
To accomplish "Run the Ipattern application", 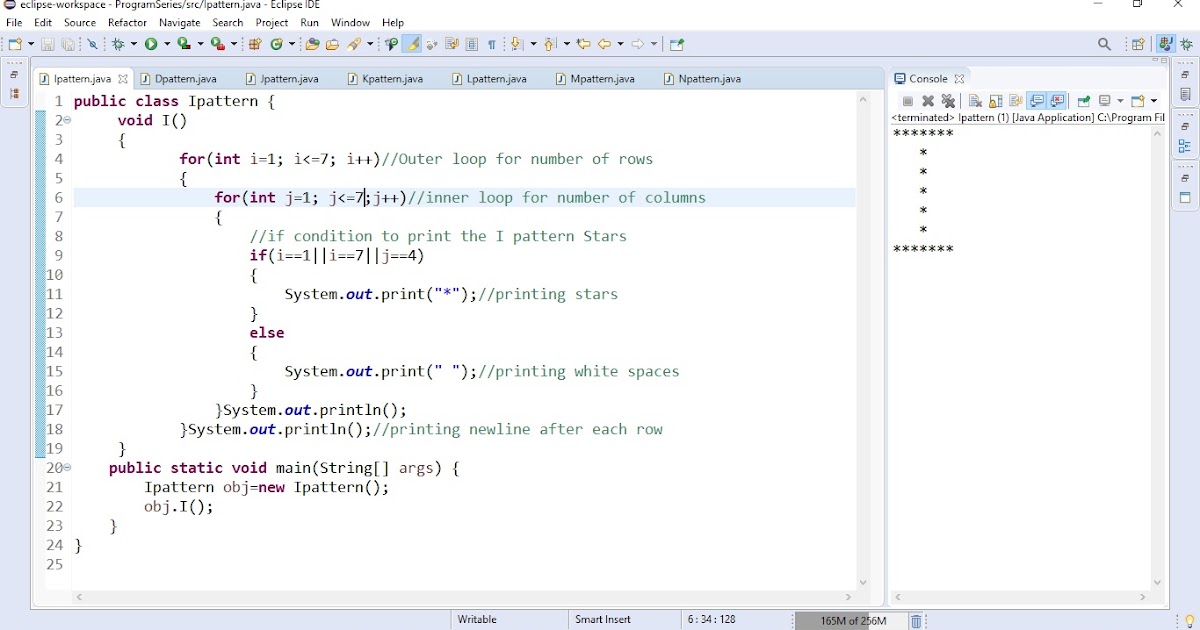I will tap(151, 44).
